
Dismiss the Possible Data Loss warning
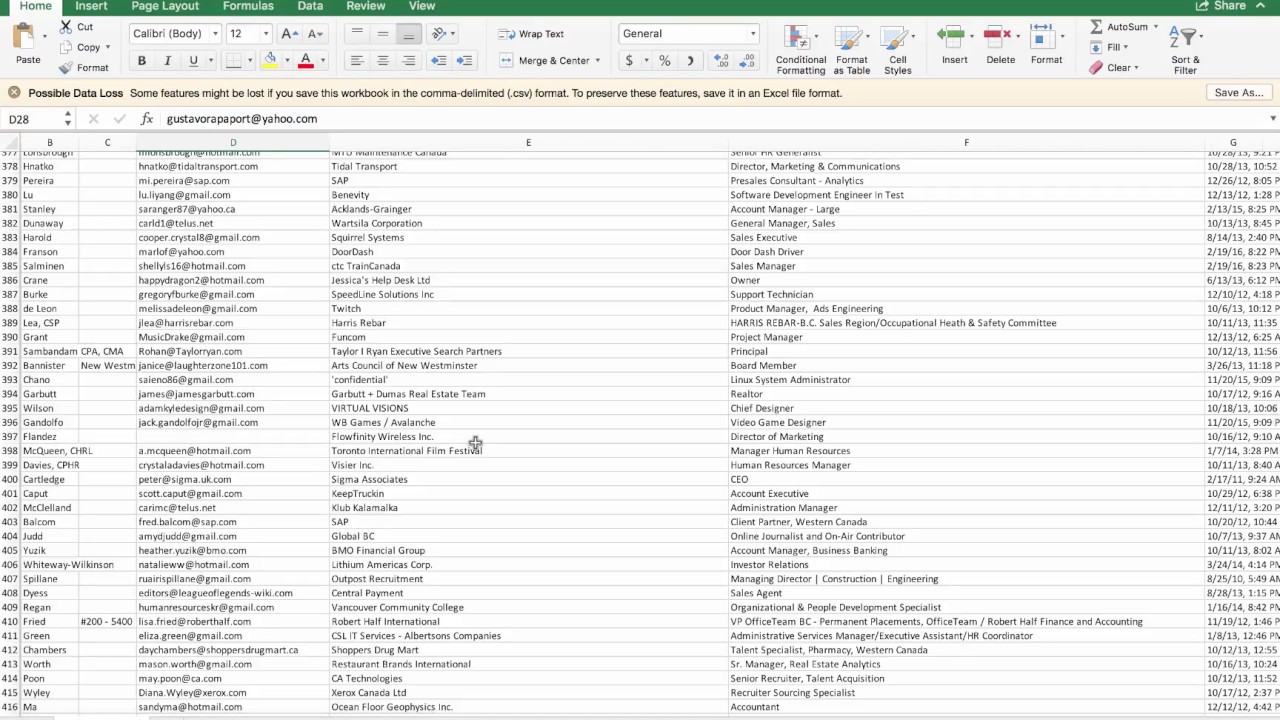click(14, 93)
